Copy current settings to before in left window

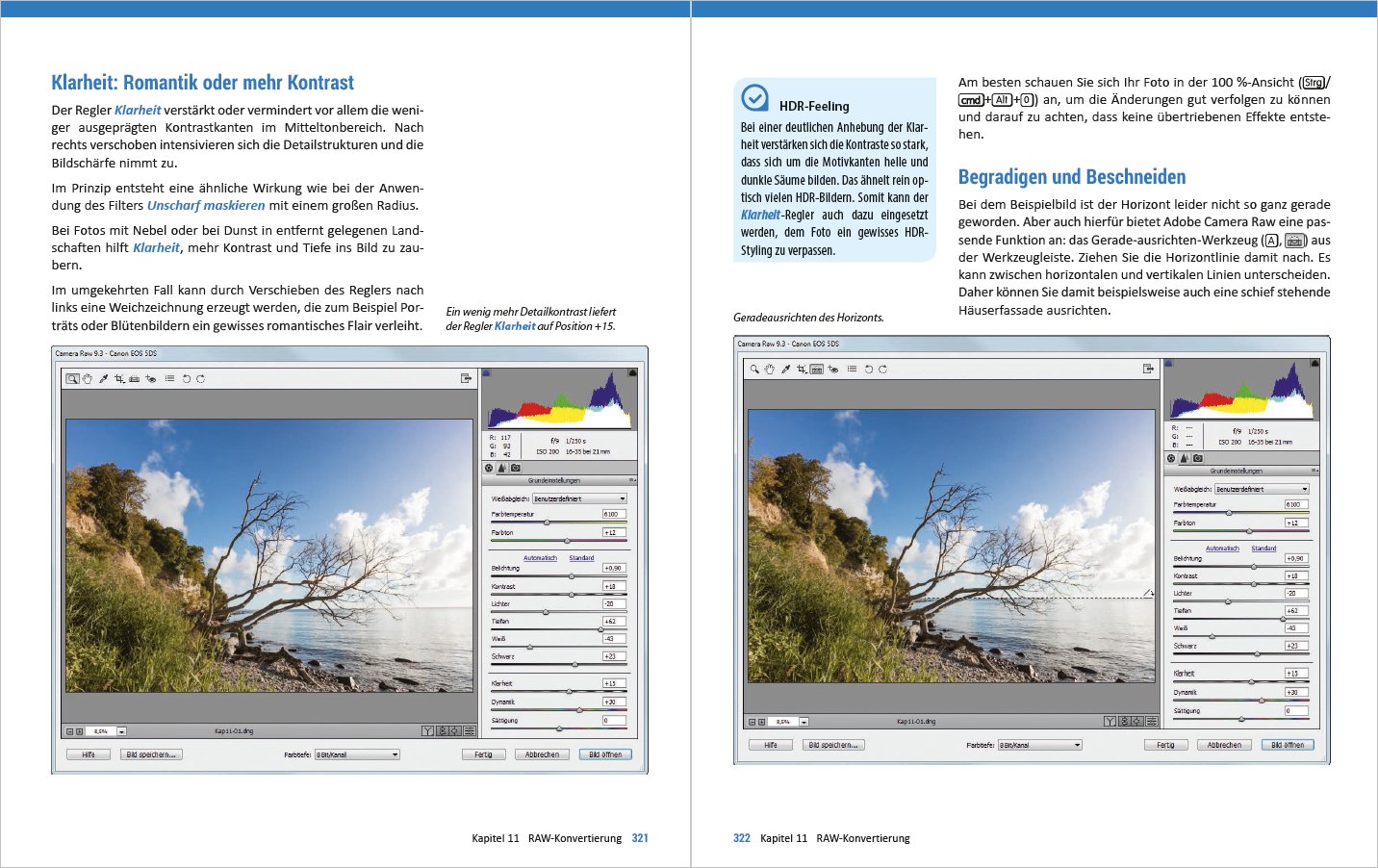point(455,731)
